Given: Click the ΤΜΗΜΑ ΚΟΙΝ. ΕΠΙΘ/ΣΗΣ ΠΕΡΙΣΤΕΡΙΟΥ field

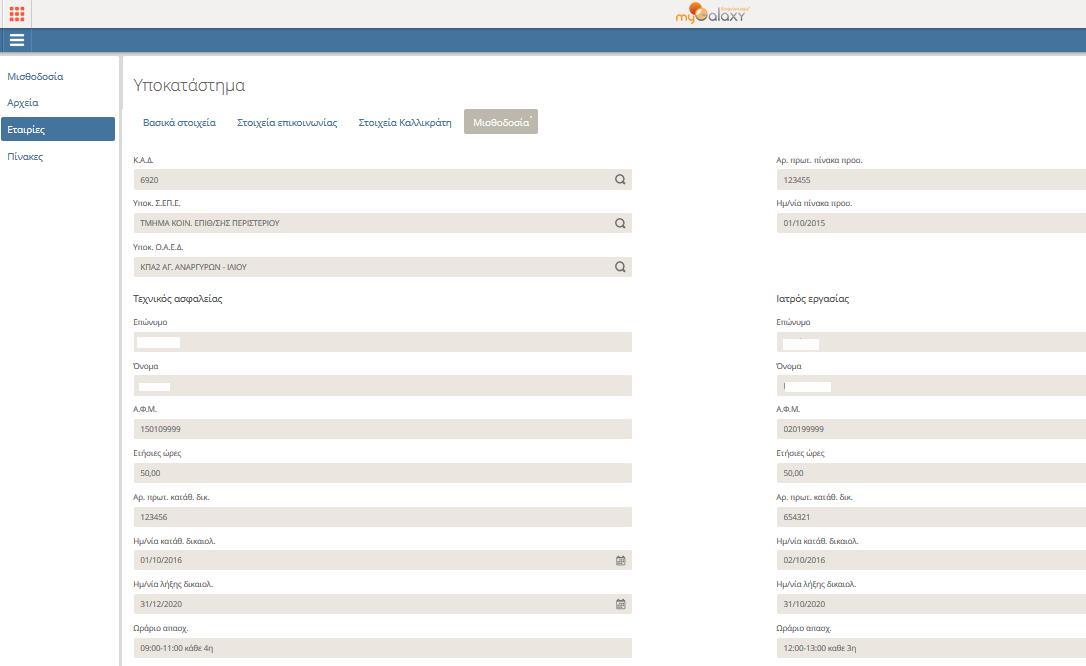Looking at the screenshot, I should [x=382, y=223].
